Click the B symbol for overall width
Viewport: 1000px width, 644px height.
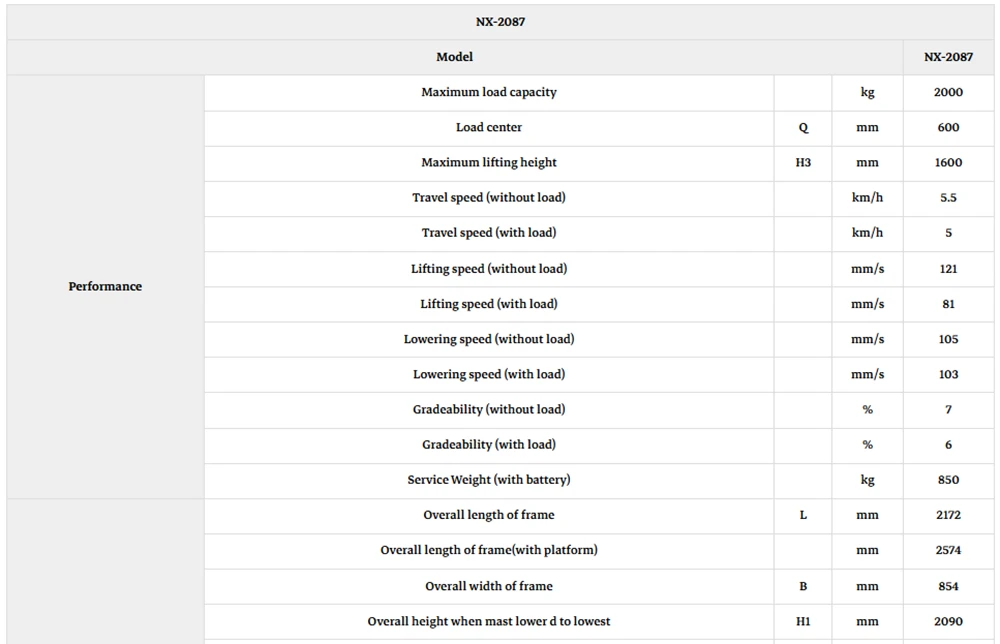pyautogui.click(x=803, y=586)
